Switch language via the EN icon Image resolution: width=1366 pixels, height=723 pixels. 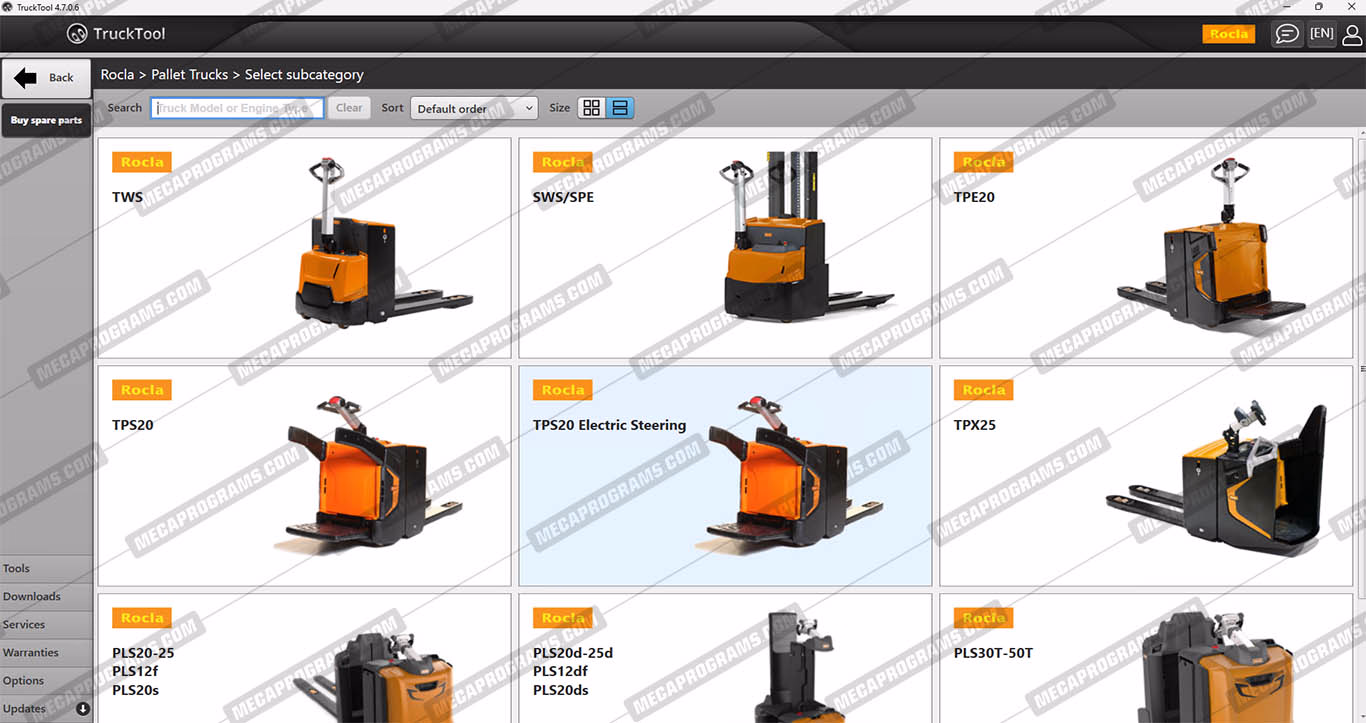click(x=1321, y=33)
